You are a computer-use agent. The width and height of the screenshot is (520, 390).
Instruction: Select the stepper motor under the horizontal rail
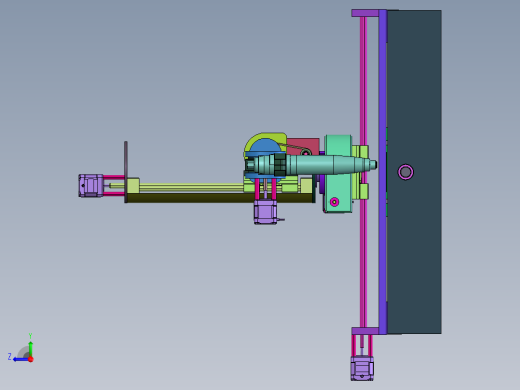click(265, 212)
